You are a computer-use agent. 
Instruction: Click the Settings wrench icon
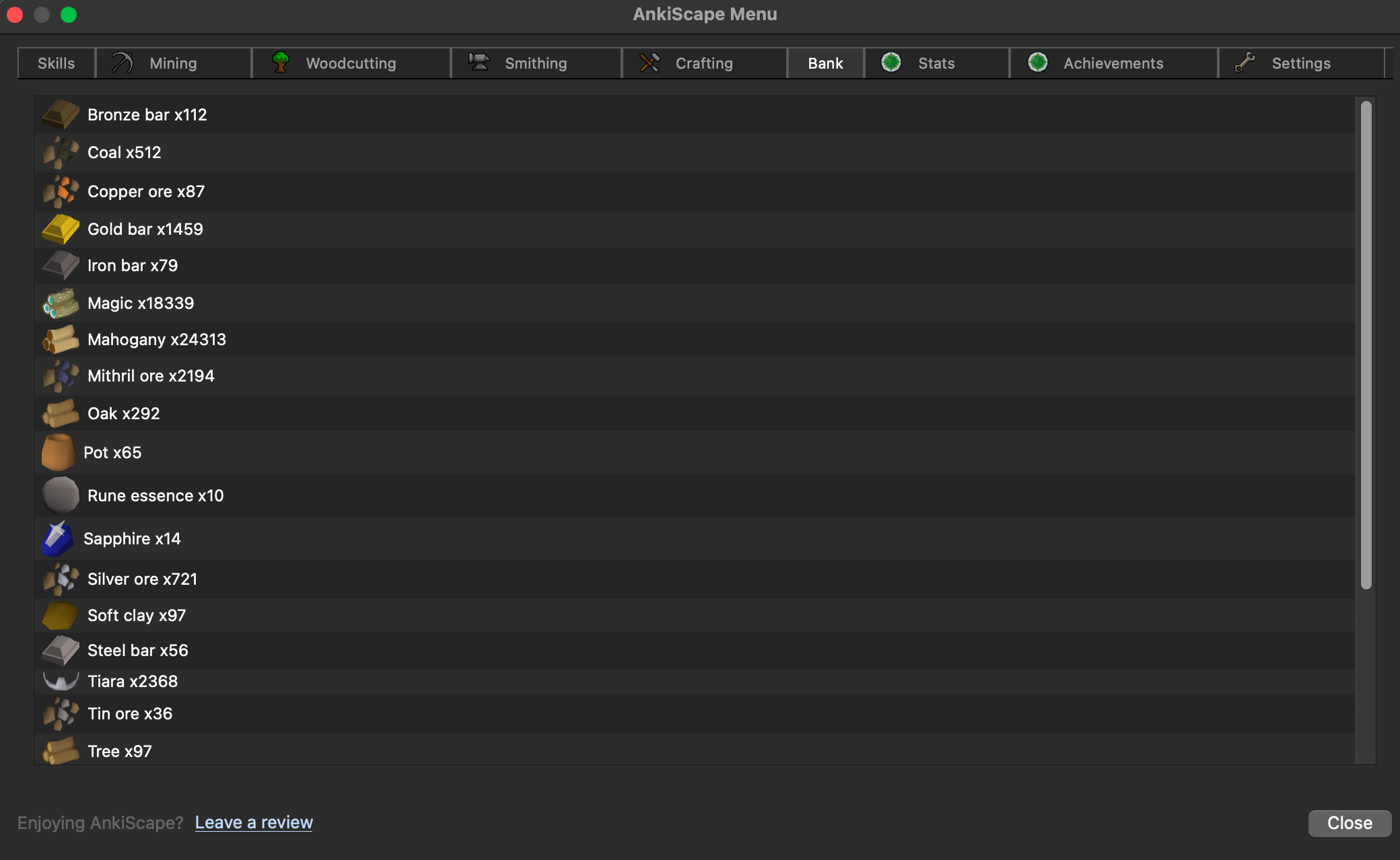(1246, 63)
